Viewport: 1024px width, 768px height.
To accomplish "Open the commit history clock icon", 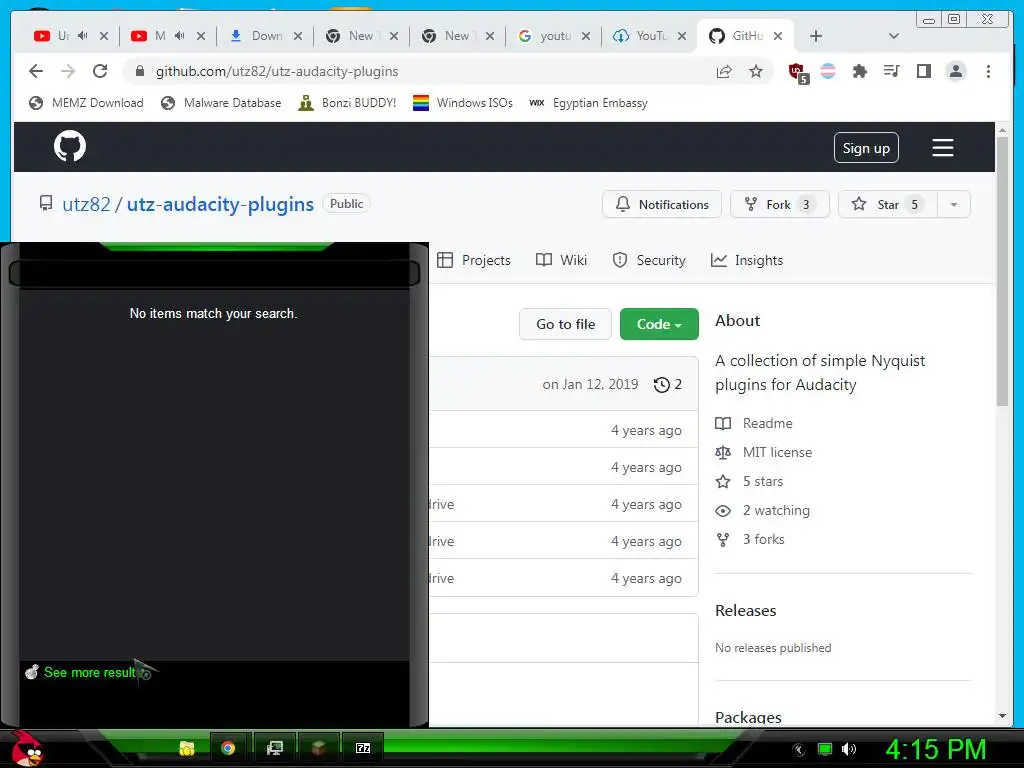I will point(662,385).
